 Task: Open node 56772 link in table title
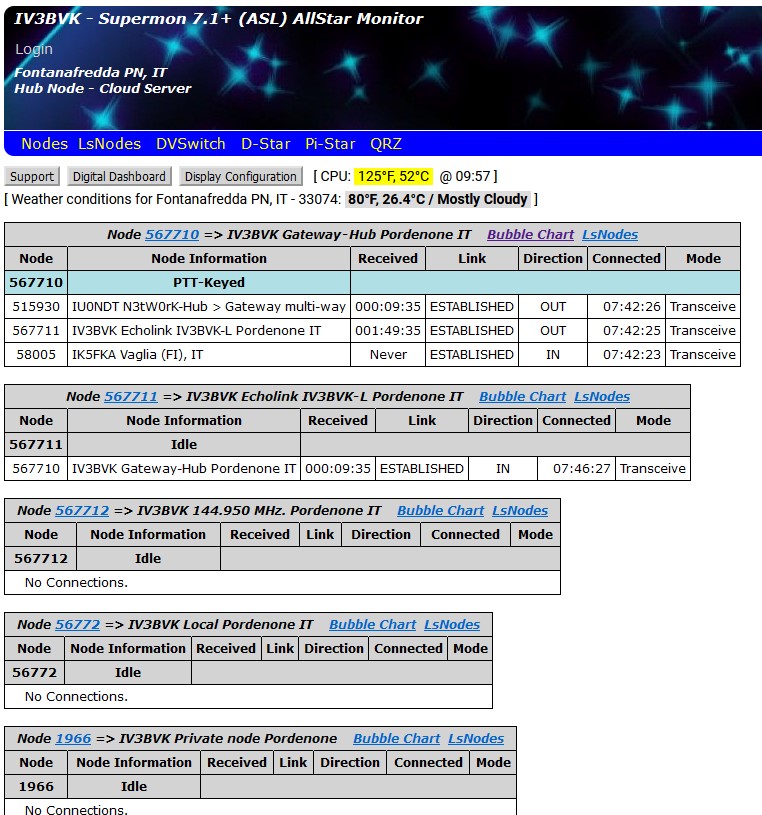[77, 624]
